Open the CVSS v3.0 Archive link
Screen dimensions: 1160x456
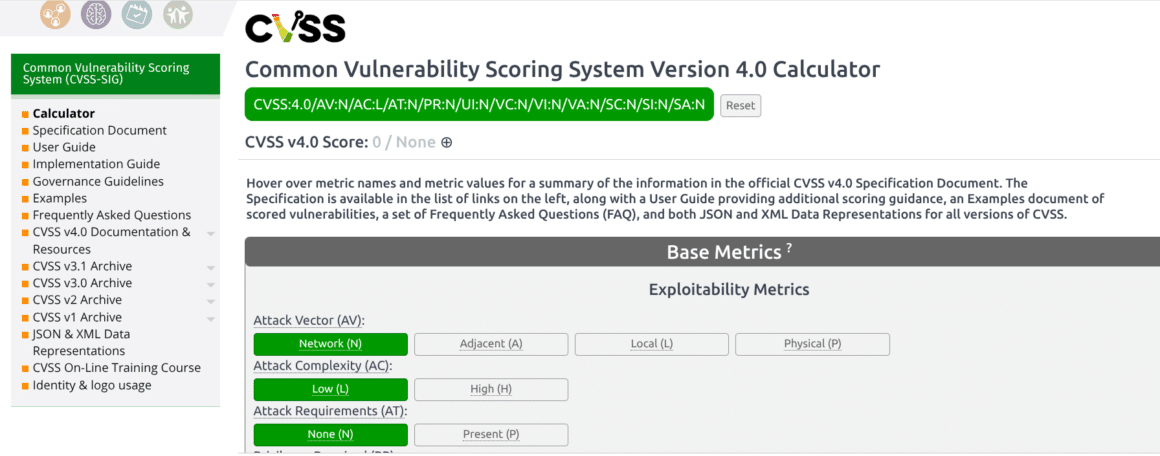point(82,284)
